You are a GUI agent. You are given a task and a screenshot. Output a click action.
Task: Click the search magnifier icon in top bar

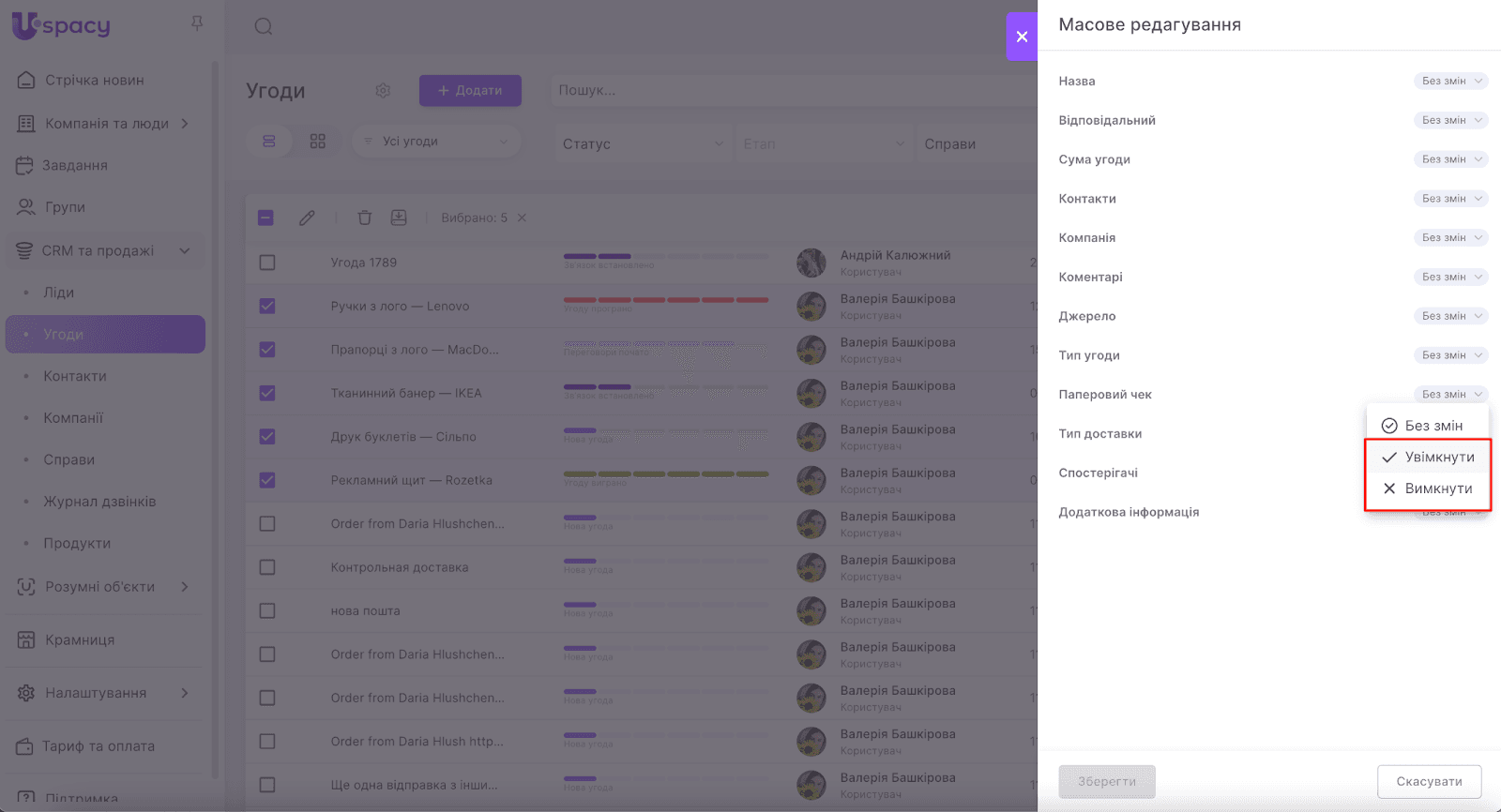[264, 26]
